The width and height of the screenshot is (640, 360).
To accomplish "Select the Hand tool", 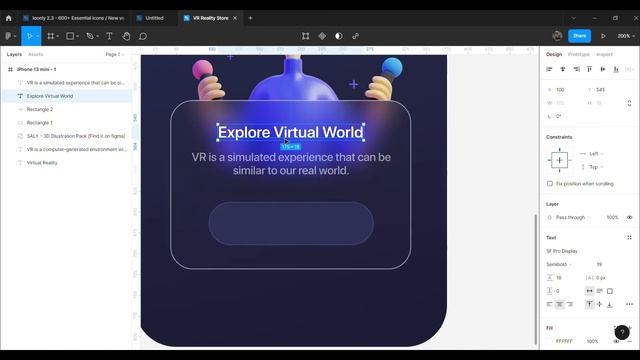I will 126,36.
